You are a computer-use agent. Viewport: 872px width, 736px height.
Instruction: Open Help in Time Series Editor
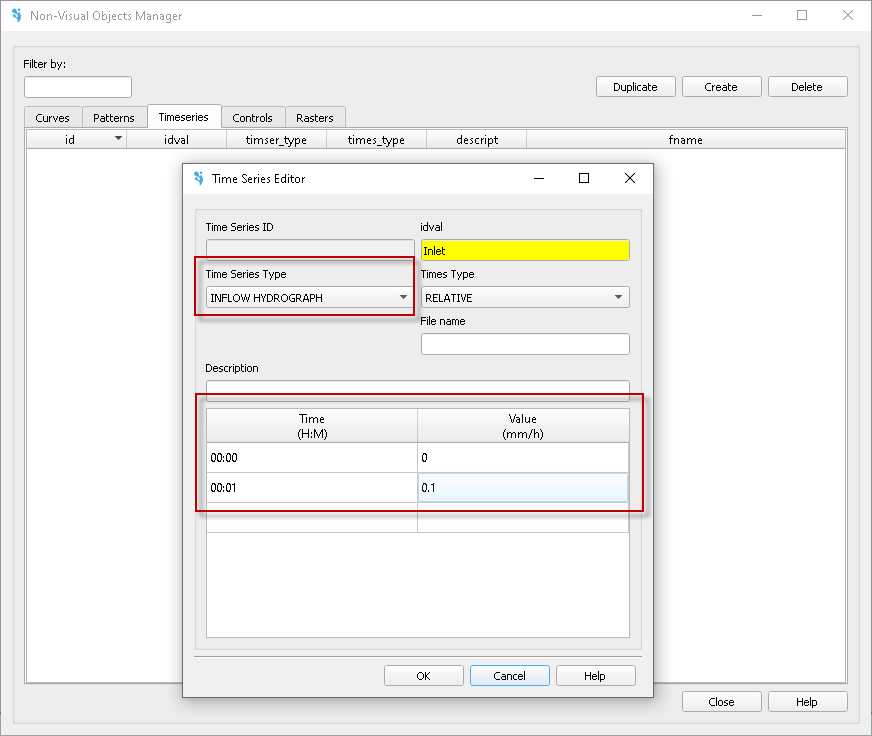click(x=595, y=676)
